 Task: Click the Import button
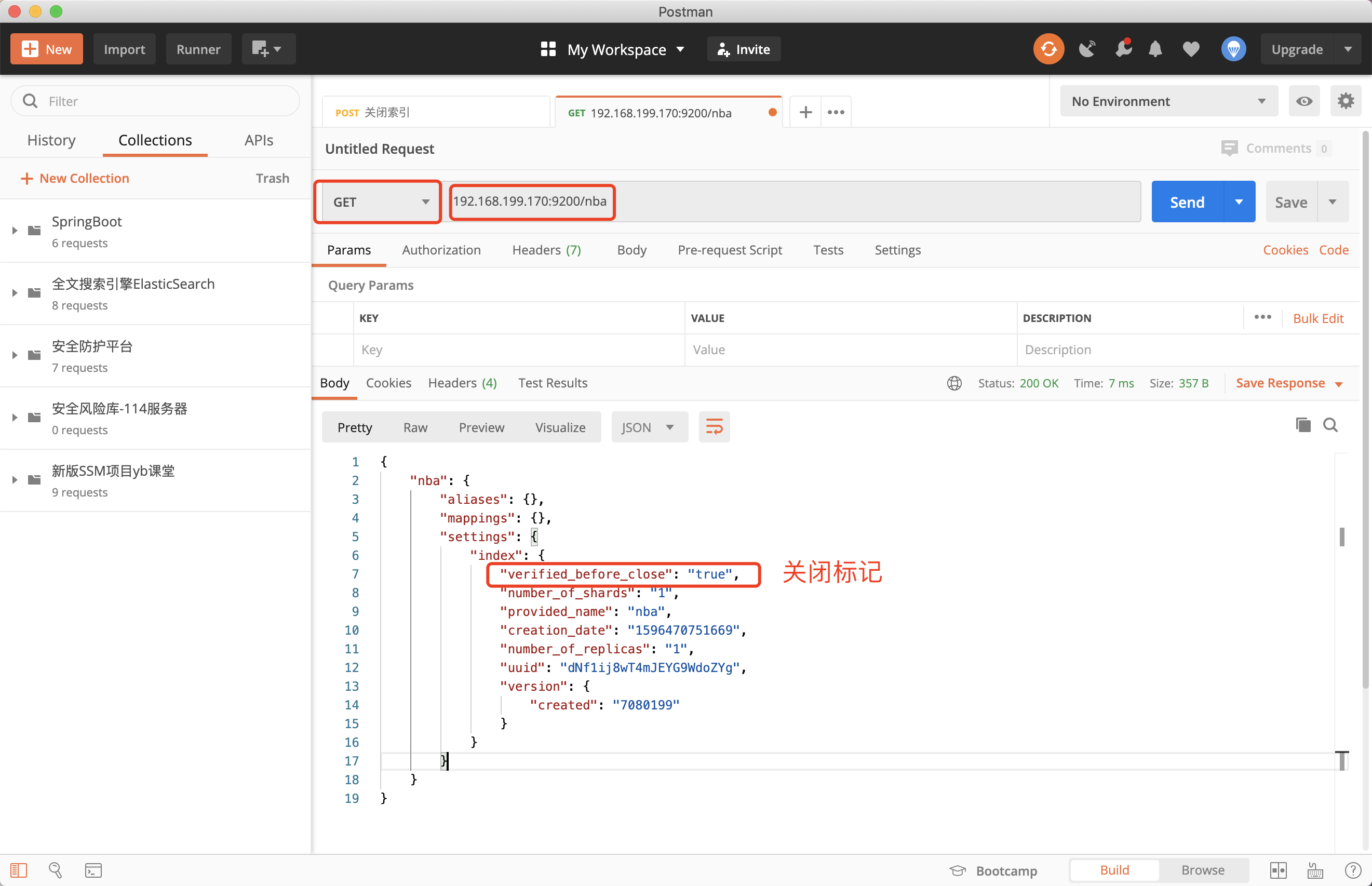click(124, 49)
